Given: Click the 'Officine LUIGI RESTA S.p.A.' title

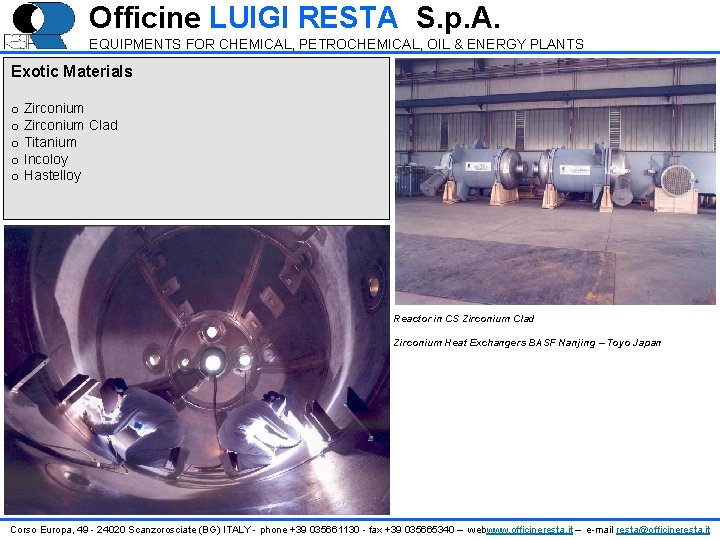Looking at the screenshot, I should [x=294, y=17].
